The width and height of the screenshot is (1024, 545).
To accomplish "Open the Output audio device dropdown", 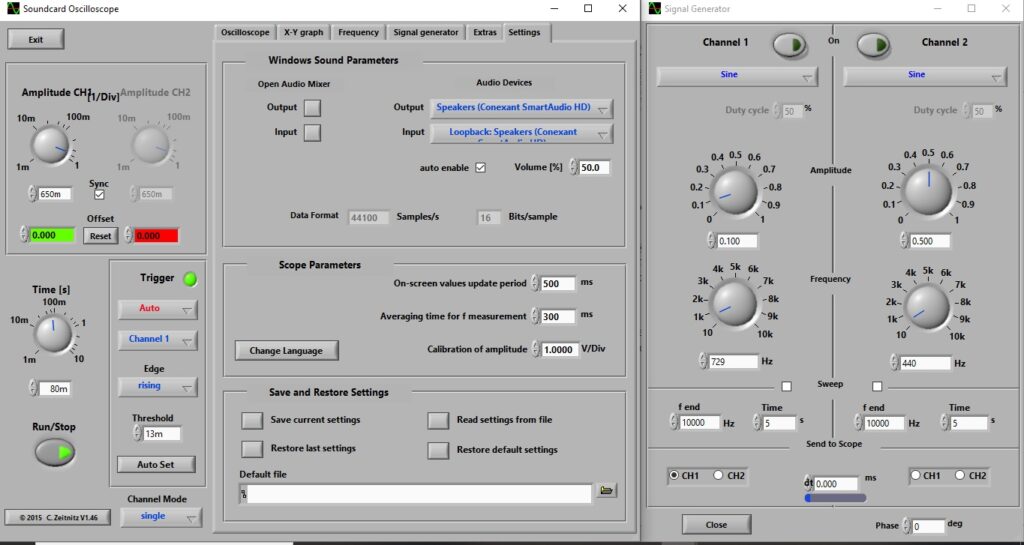I will pos(521,108).
